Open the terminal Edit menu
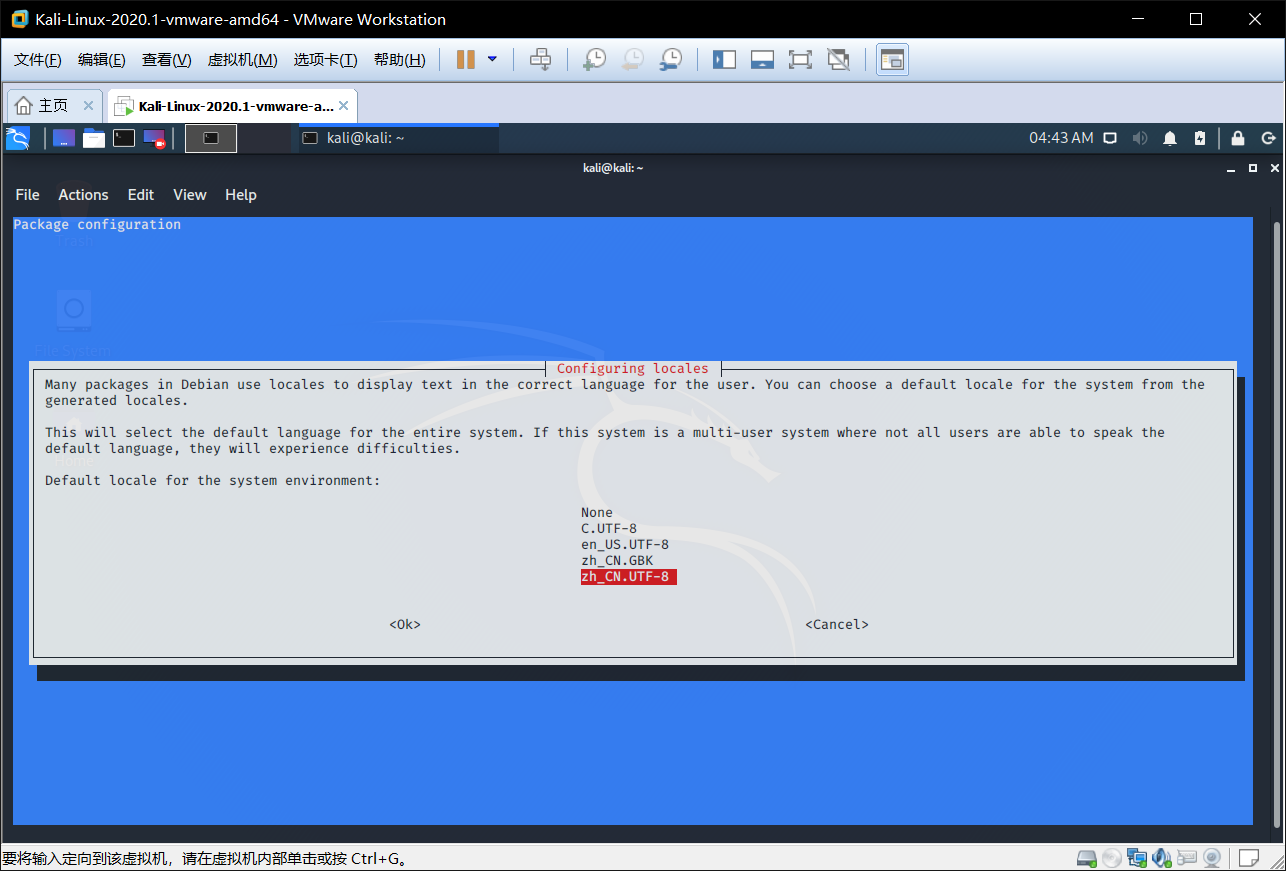 pos(141,195)
